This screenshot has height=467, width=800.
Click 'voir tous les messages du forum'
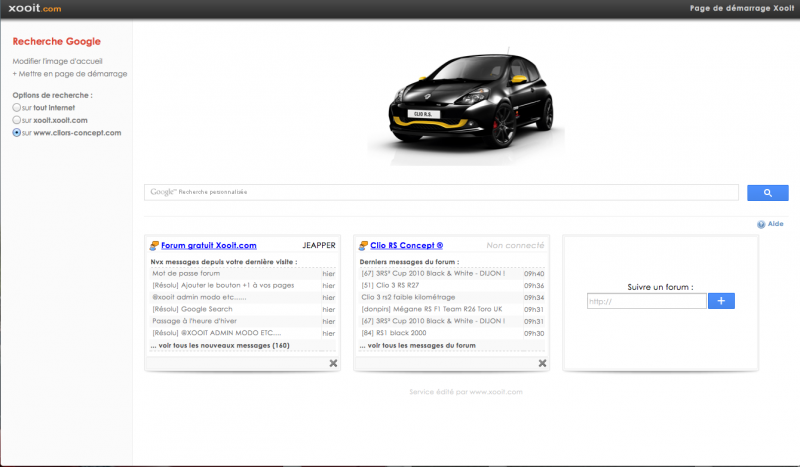pyautogui.click(x=417, y=346)
